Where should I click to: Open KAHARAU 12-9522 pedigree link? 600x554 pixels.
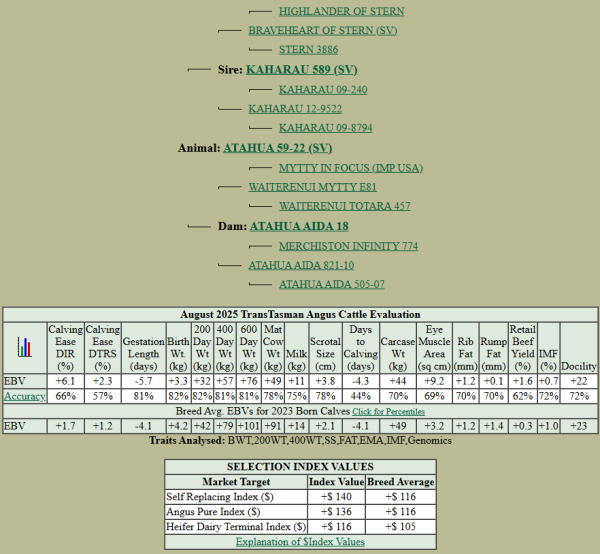tap(295, 109)
